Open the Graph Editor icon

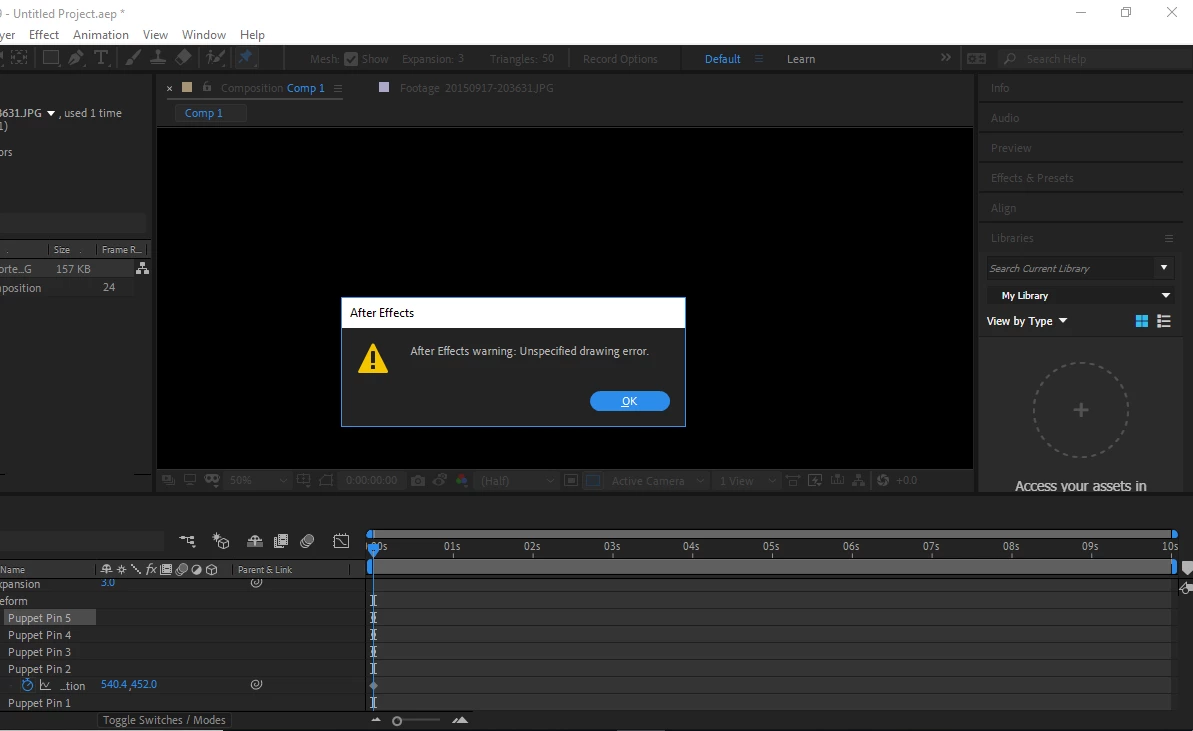click(x=341, y=541)
